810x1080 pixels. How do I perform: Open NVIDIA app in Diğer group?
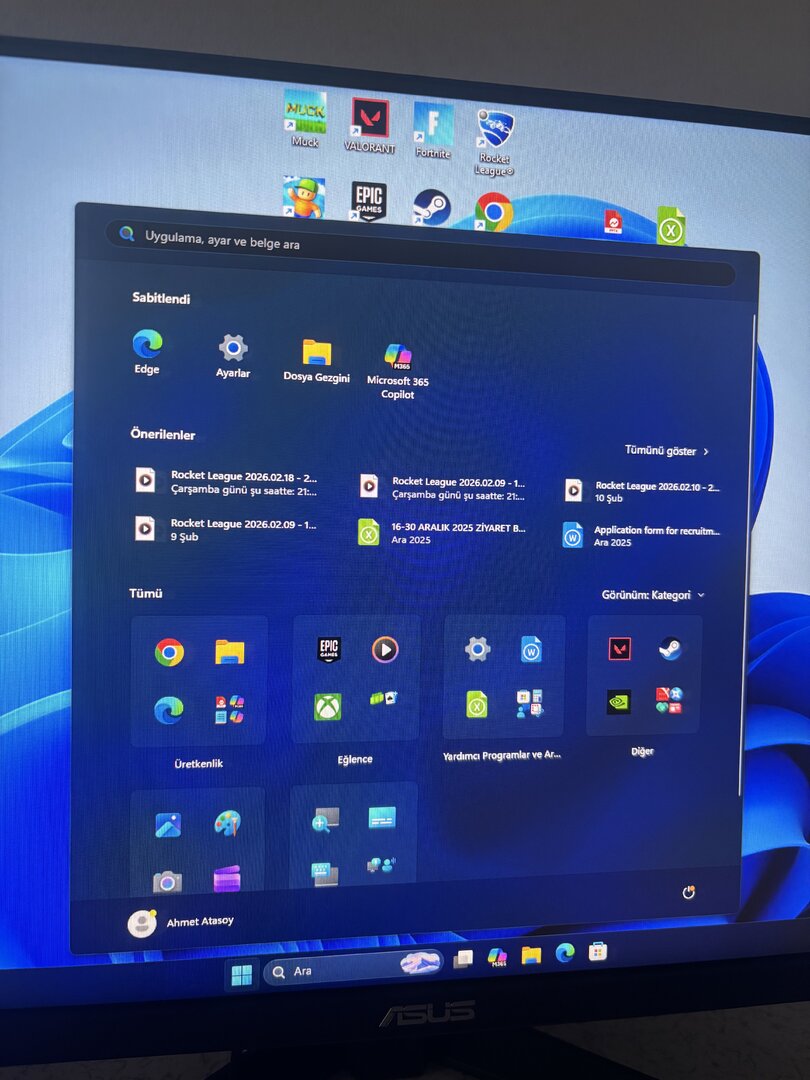point(619,702)
